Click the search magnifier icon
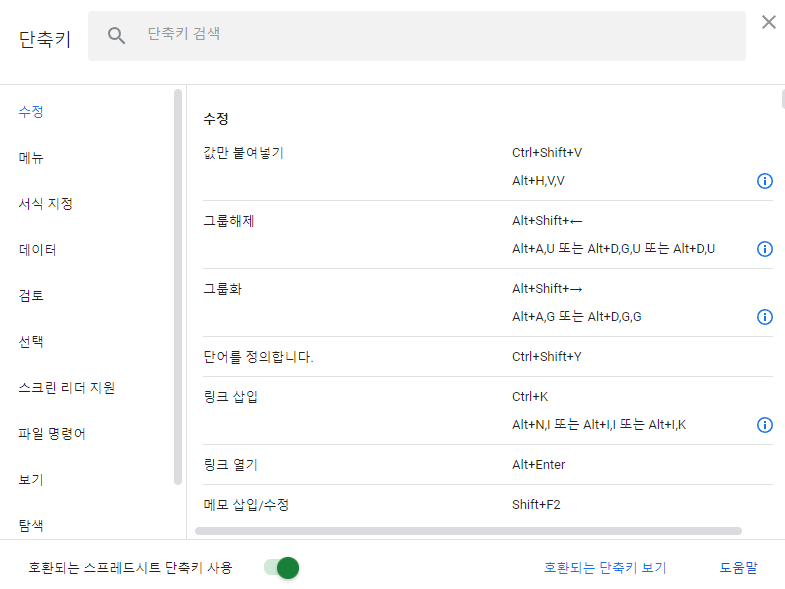 tap(116, 36)
